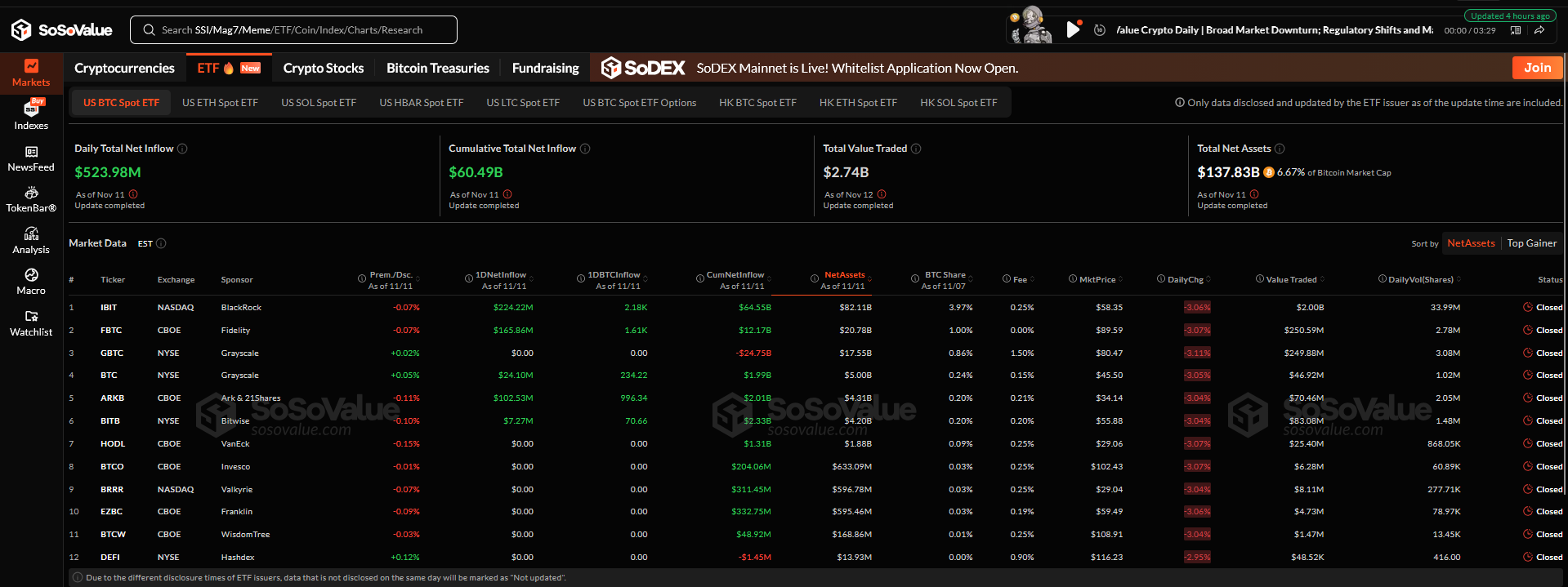Open TokenBar in the left sidebar
The image size is (1568, 587).
(x=31, y=199)
